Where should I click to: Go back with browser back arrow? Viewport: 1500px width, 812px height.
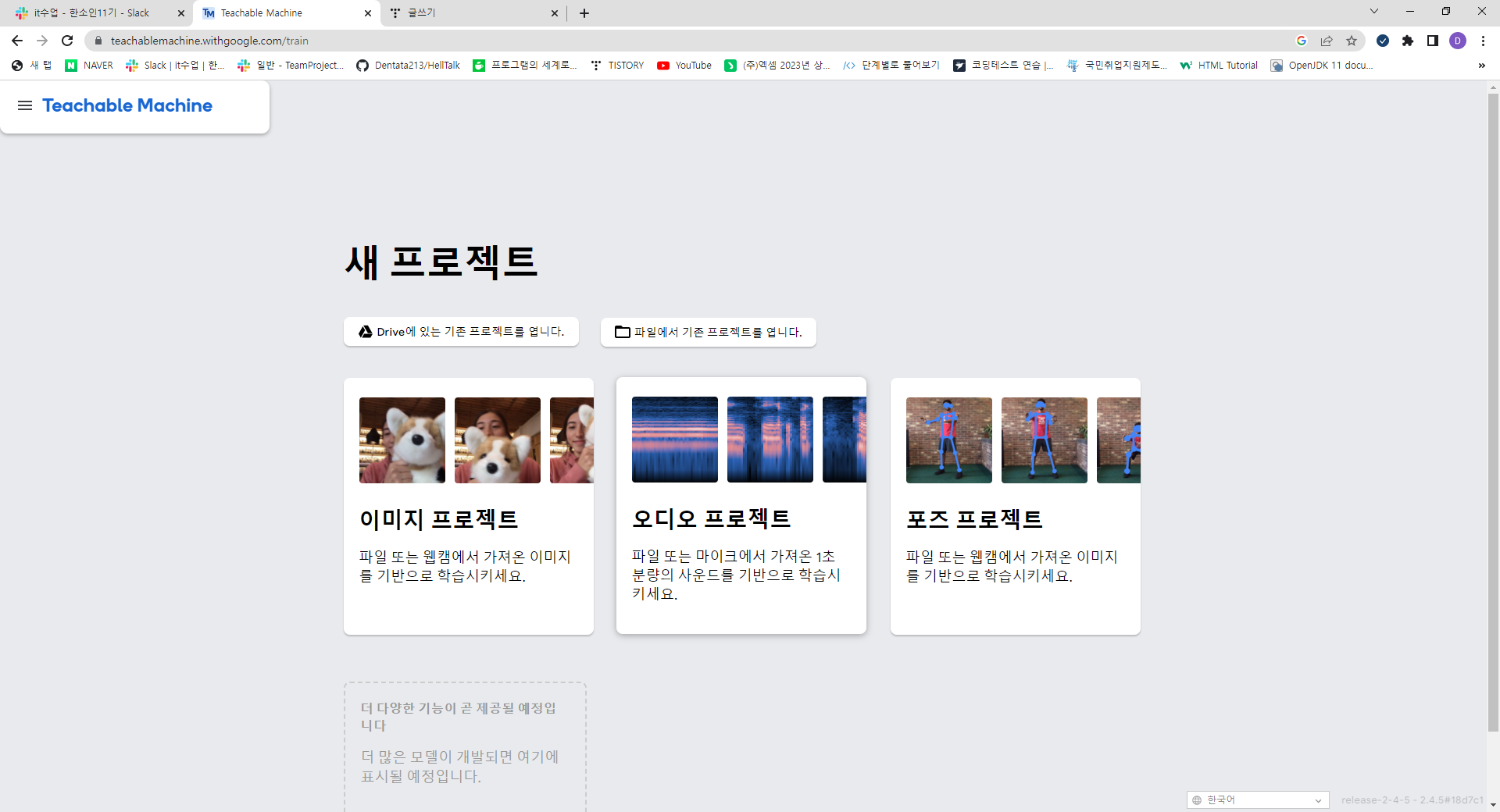[x=17, y=41]
